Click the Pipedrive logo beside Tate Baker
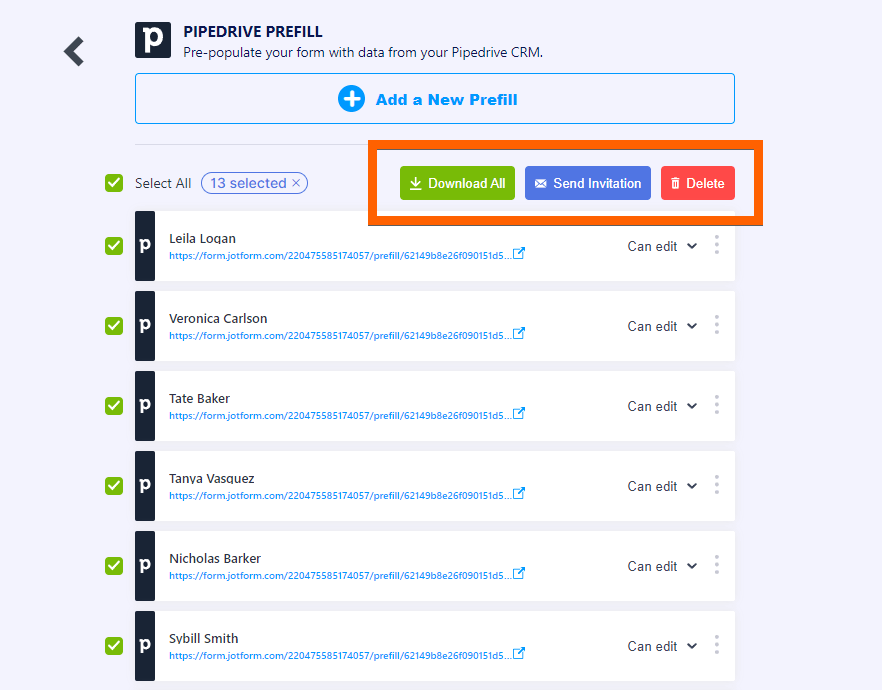Viewport: 882px width, 690px height. pos(145,405)
